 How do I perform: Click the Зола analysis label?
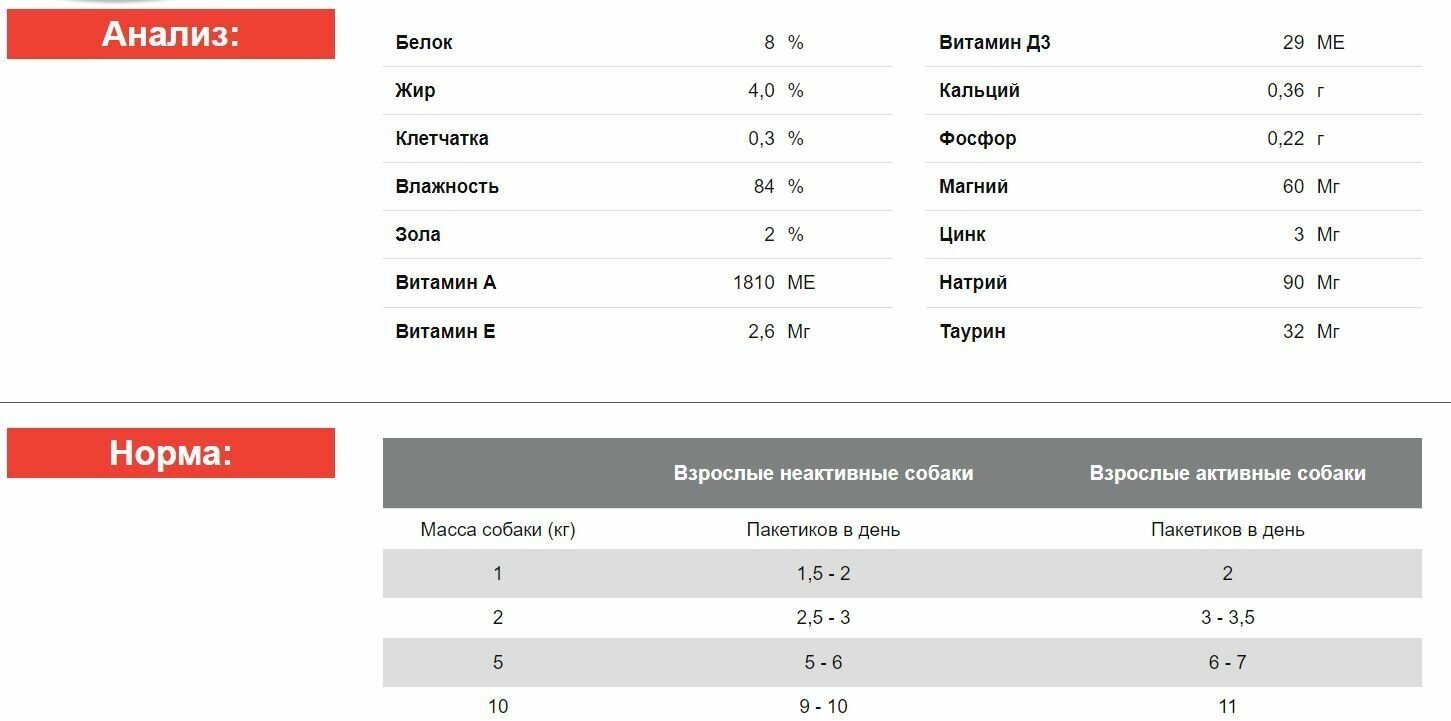[418, 235]
